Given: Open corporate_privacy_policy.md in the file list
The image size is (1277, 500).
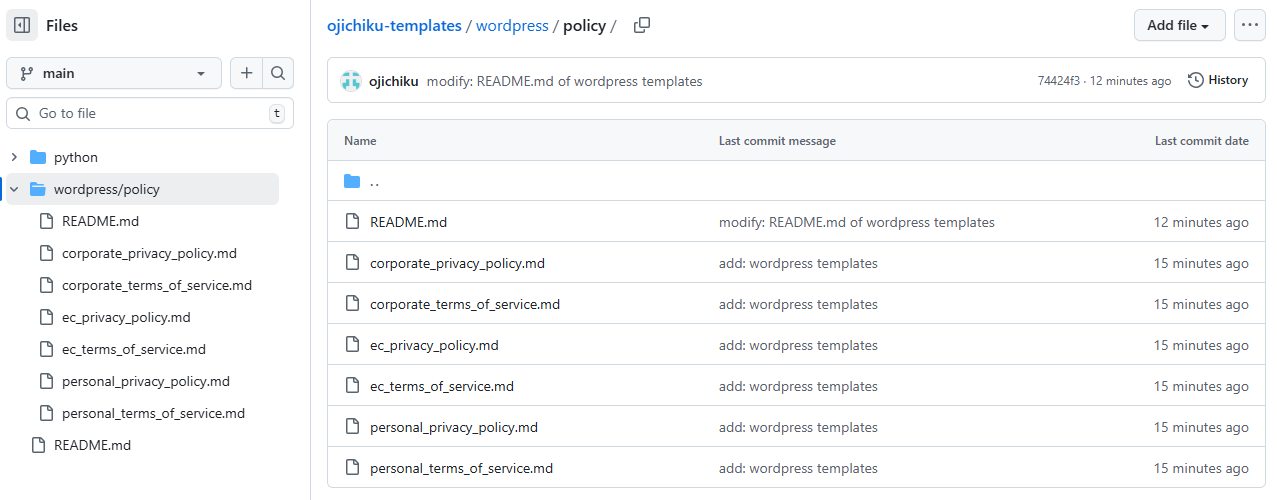Looking at the screenshot, I should tap(457, 263).
